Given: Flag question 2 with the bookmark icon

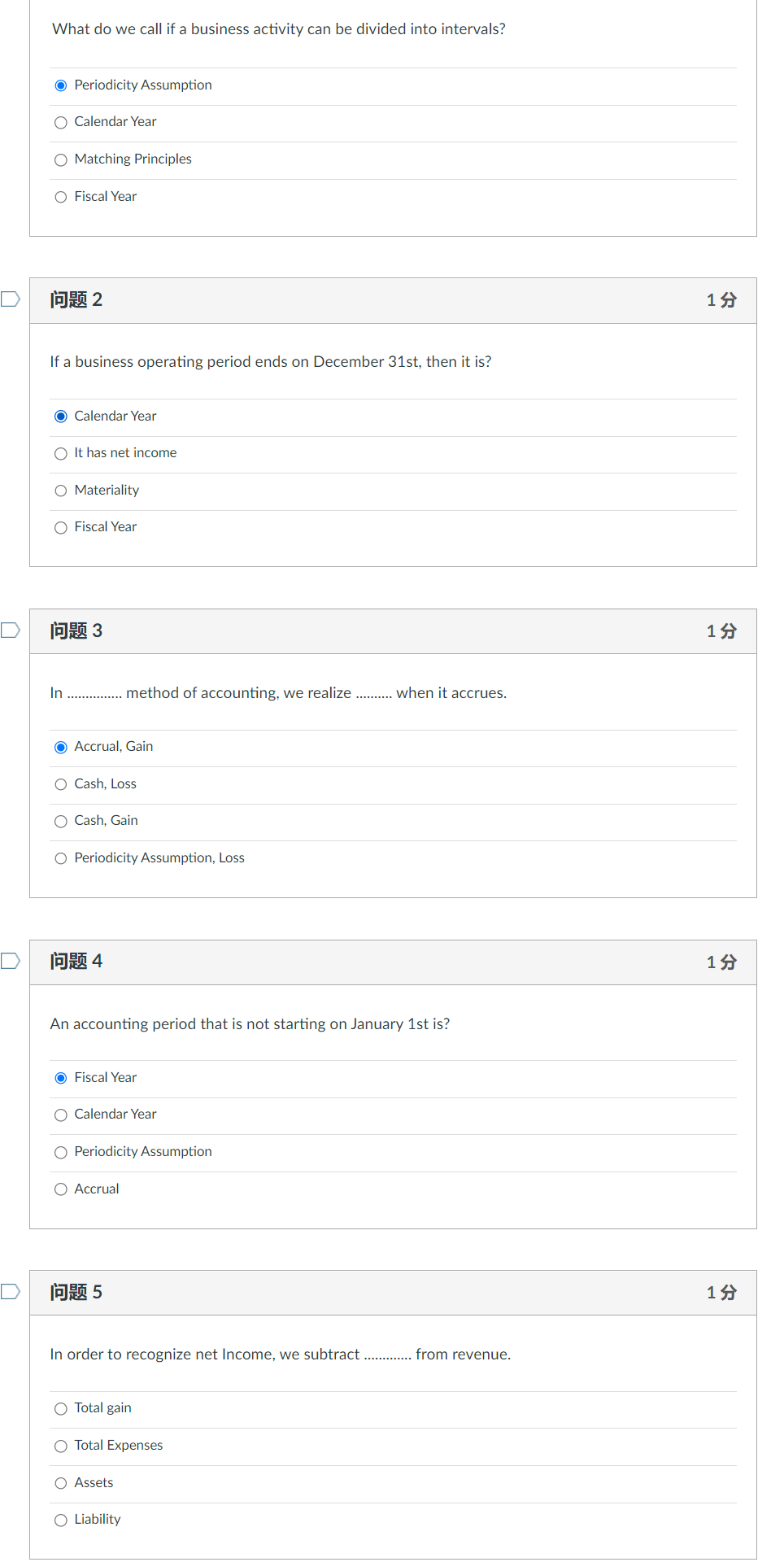Looking at the screenshot, I should click(11, 299).
